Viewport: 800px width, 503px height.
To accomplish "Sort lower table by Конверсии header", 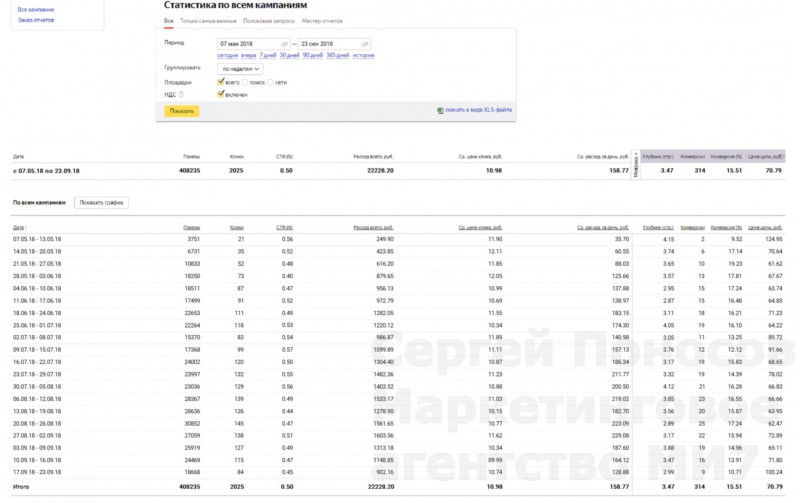I will click(x=693, y=228).
